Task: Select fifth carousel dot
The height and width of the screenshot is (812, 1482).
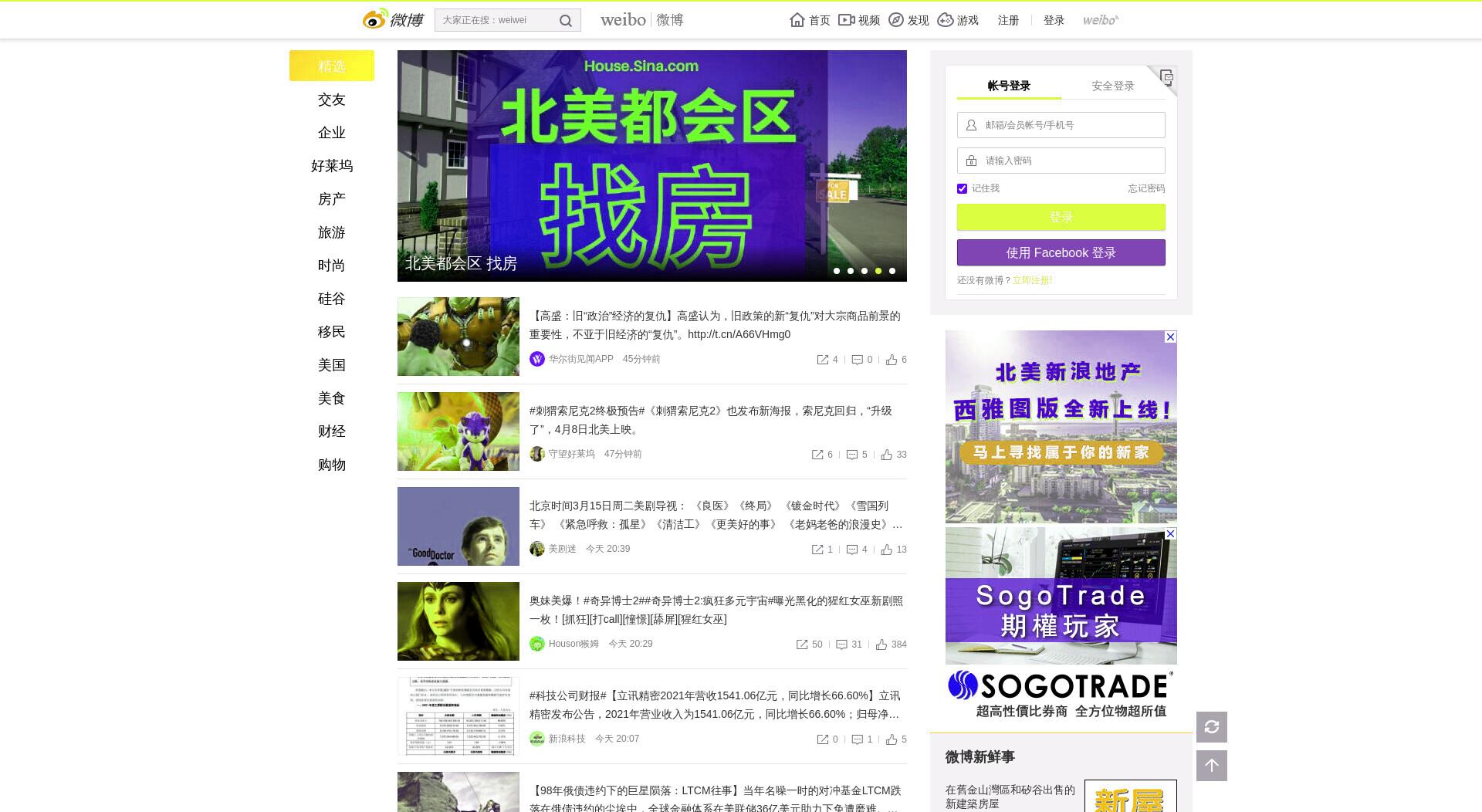Action: pyautogui.click(x=892, y=271)
